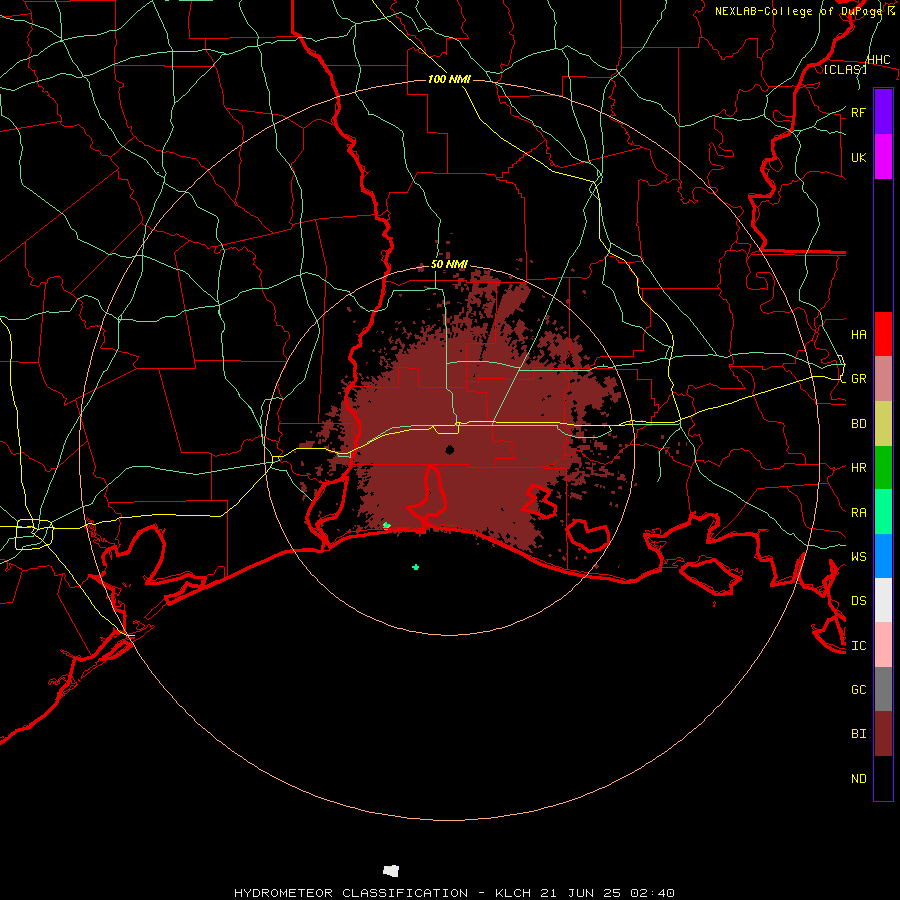The image size is (900, 900).
Task: Click the green plus marker offshore
Action: [416, 567]
